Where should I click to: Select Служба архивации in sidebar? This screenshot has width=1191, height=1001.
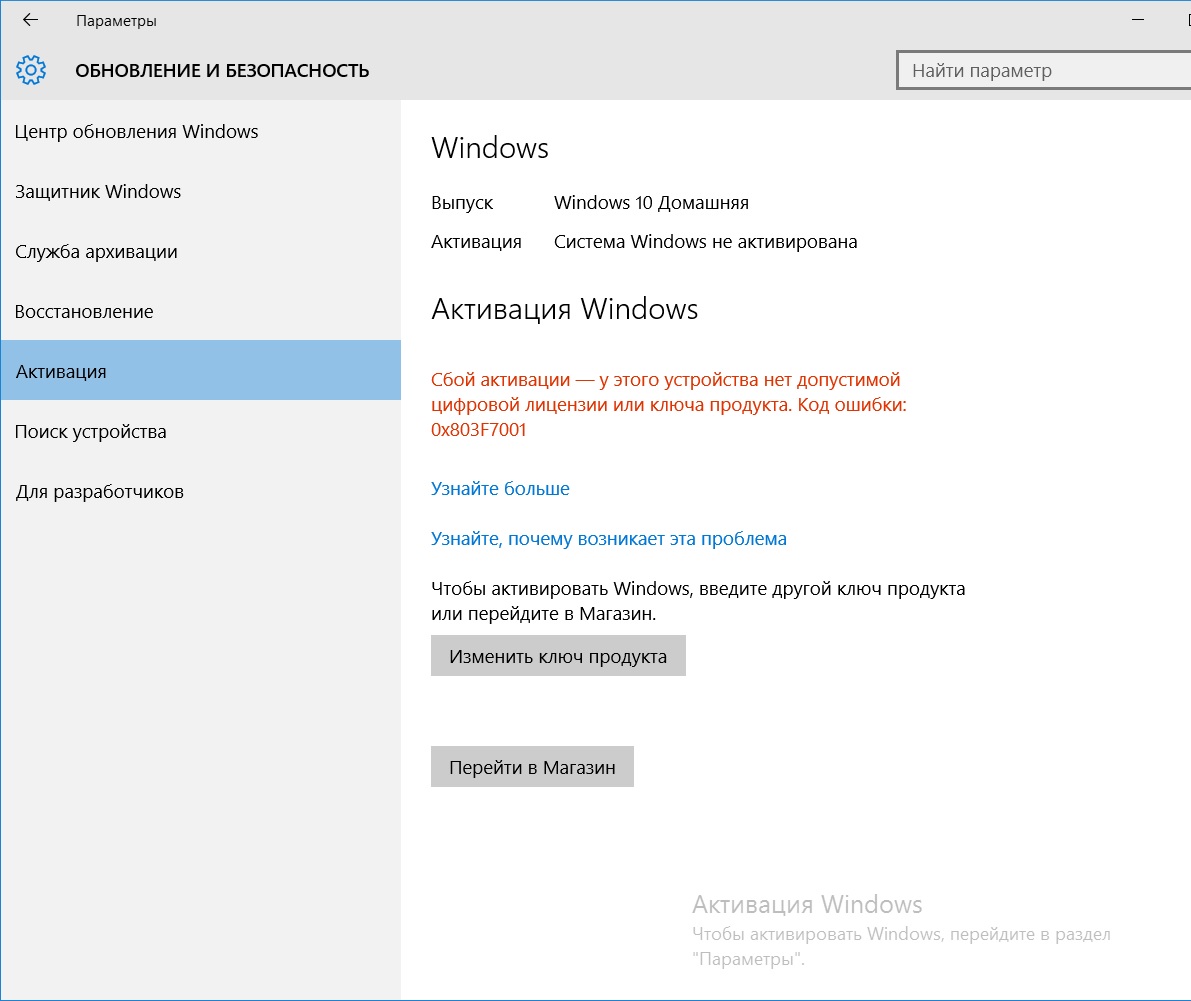tap(201, 251)
